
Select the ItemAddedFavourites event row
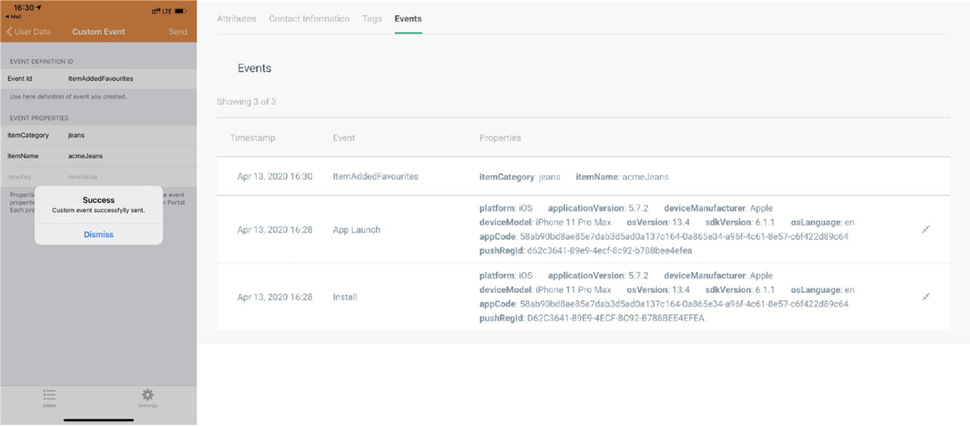tap(375, 177)
